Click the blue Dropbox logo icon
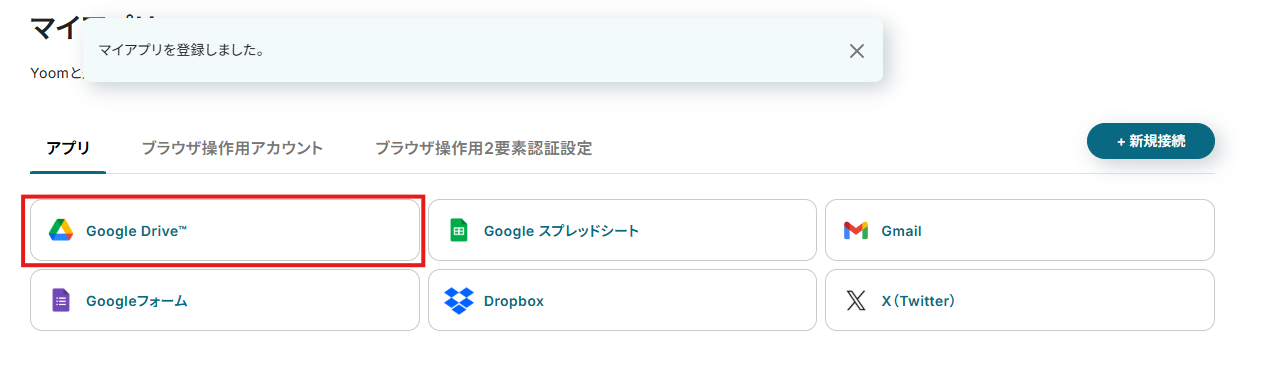 point(459,300)
